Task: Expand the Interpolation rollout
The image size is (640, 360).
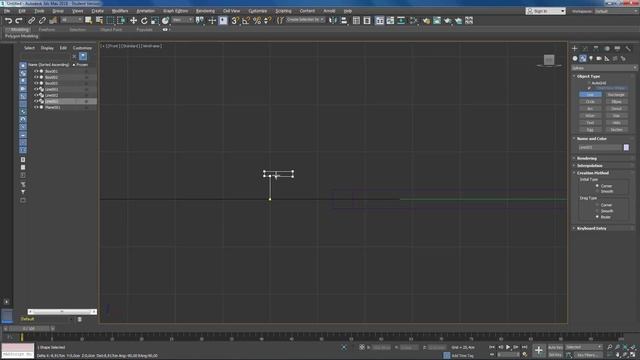Action: 589,166
